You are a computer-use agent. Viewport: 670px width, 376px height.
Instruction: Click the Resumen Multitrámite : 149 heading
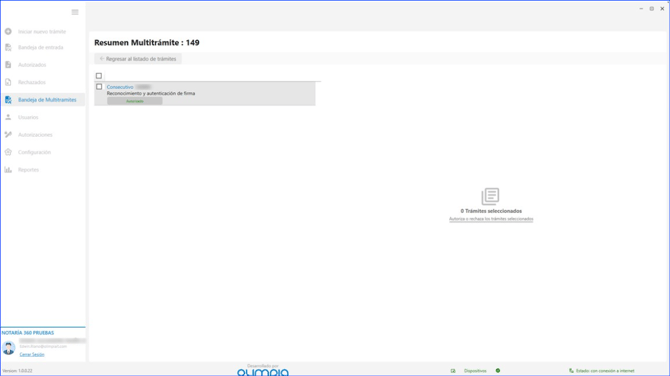[x=147, y=43]
